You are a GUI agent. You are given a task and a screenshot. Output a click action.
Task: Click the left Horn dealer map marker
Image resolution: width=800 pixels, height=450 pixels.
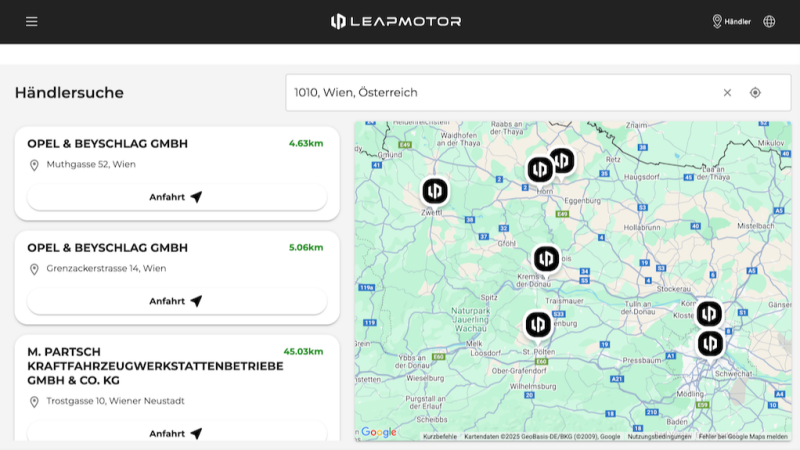540,170
